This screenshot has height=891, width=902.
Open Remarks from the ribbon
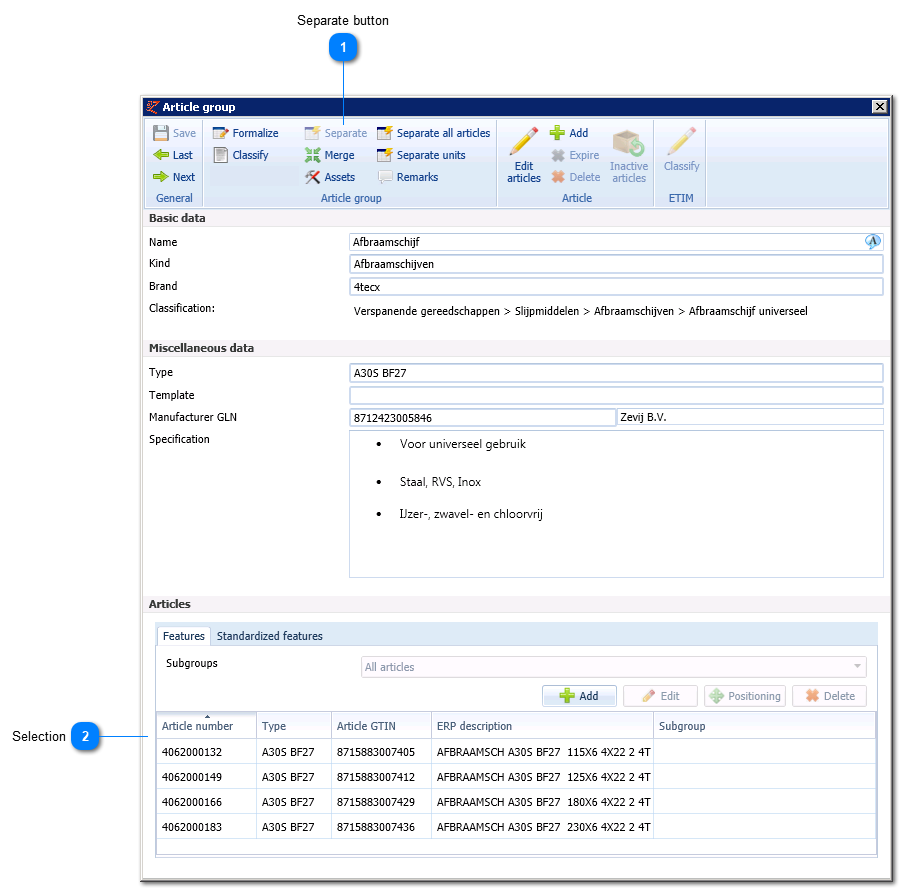coord(408,177)
